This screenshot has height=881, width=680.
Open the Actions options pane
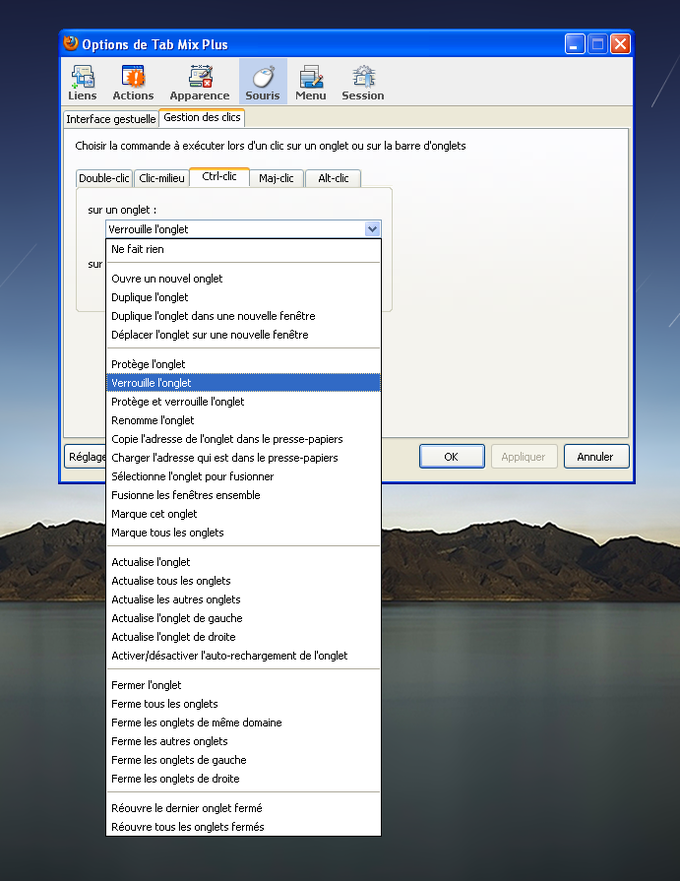pyautogui.click(x=133, y=82)
